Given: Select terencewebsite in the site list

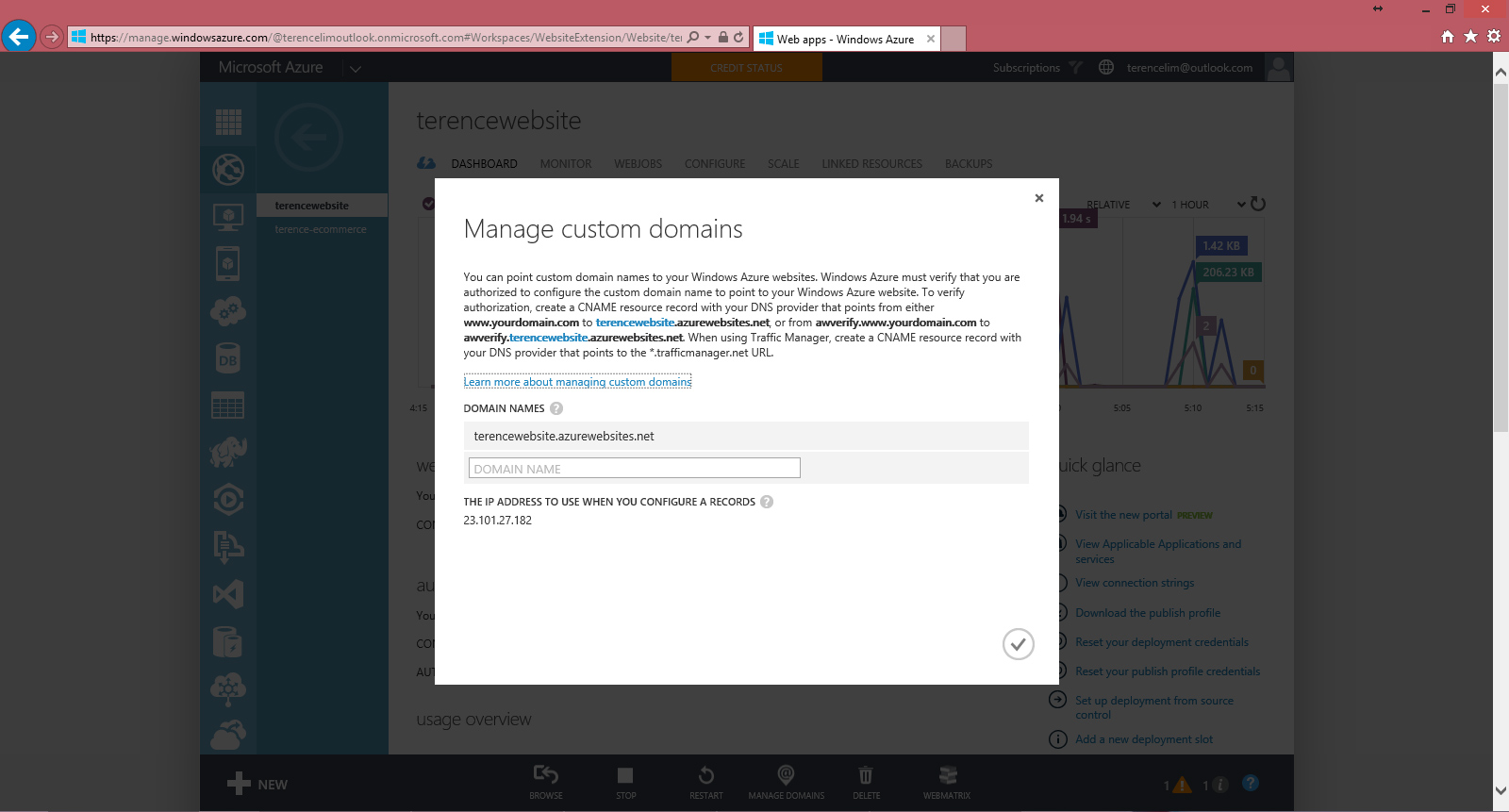Looking at the screenshot, I should [322, 206].
